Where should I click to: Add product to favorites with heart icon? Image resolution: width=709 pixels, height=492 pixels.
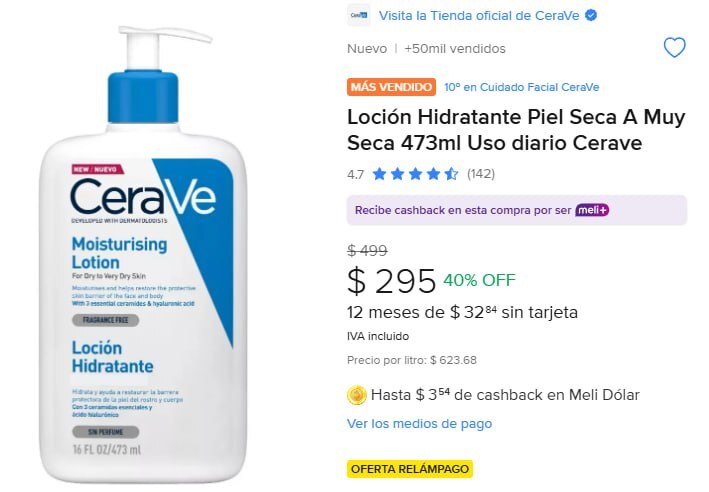[x=674, y=47]
